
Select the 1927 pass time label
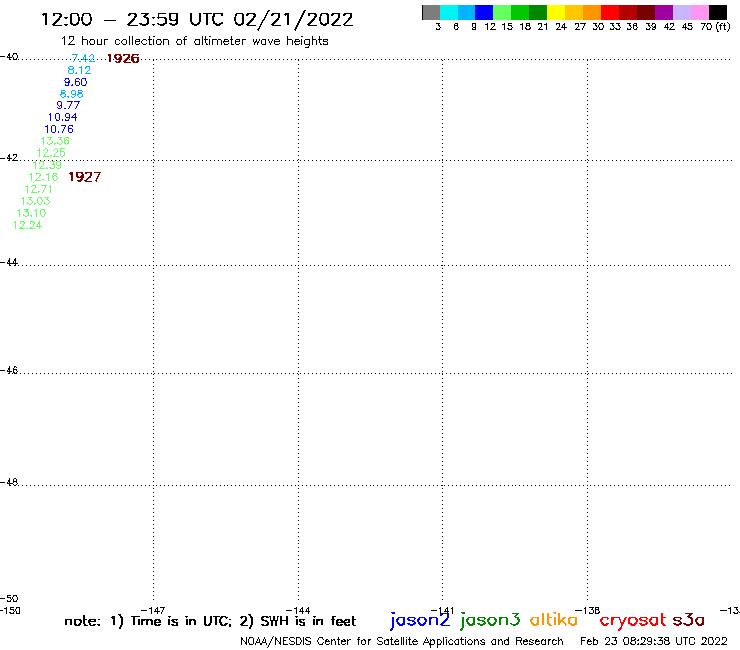(85, 177)
